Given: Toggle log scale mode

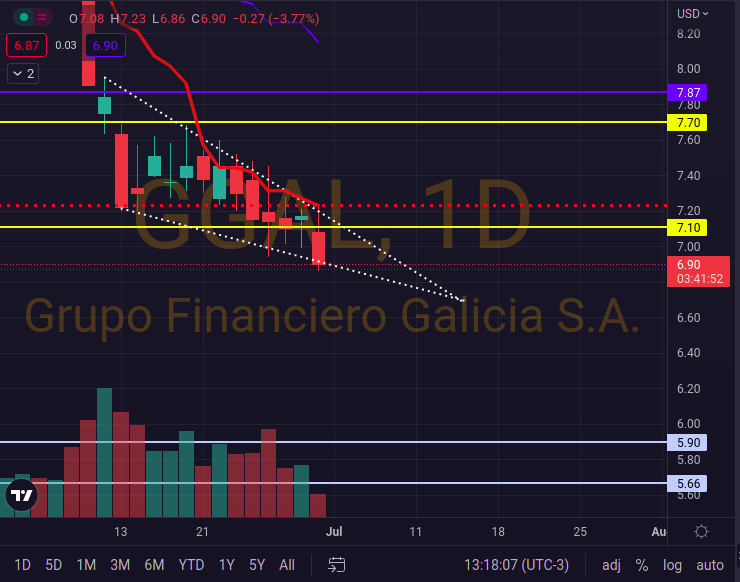Looking at the screenshot, I should pyautogui.click(x=672, y=565).
